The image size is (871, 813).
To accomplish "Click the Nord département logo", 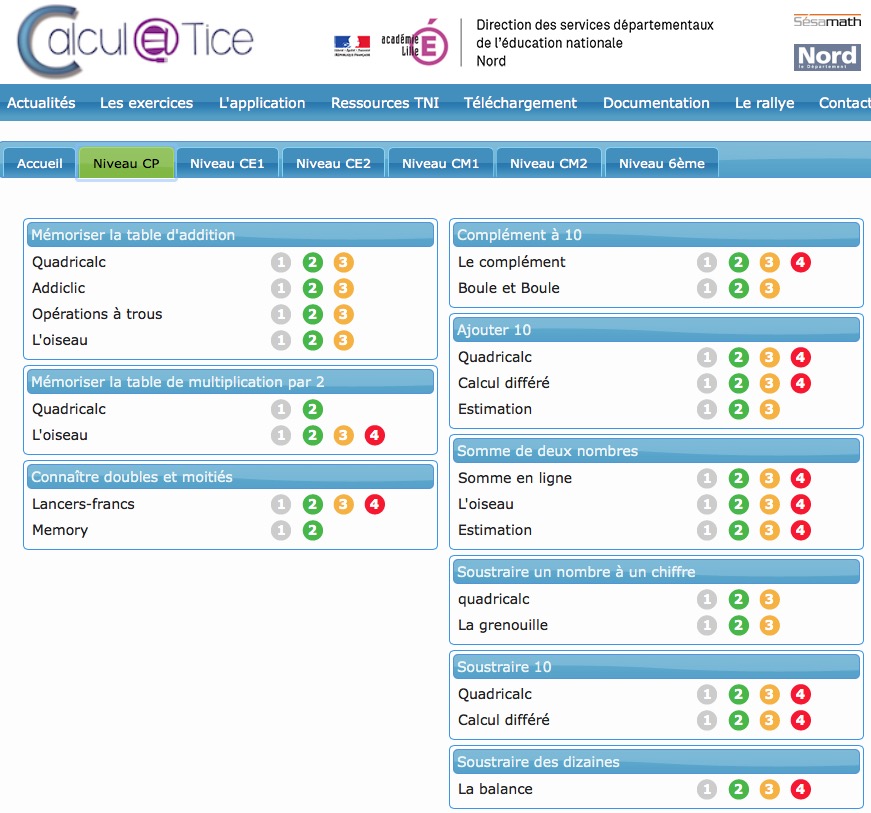I will coord(827,57).
